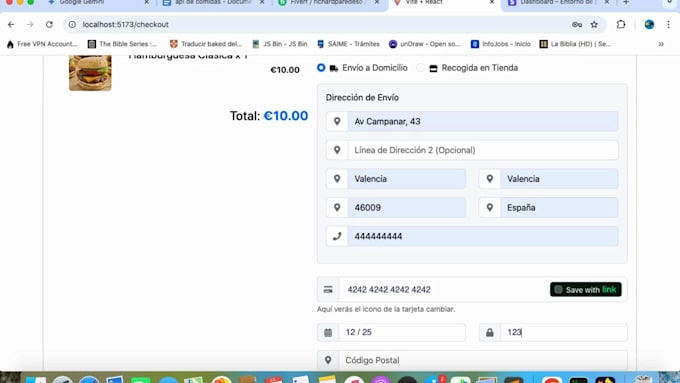The width and height of the screenshot is (680, 383).
Task: Open the unDraw bookmark
Action: pos(425,44)
